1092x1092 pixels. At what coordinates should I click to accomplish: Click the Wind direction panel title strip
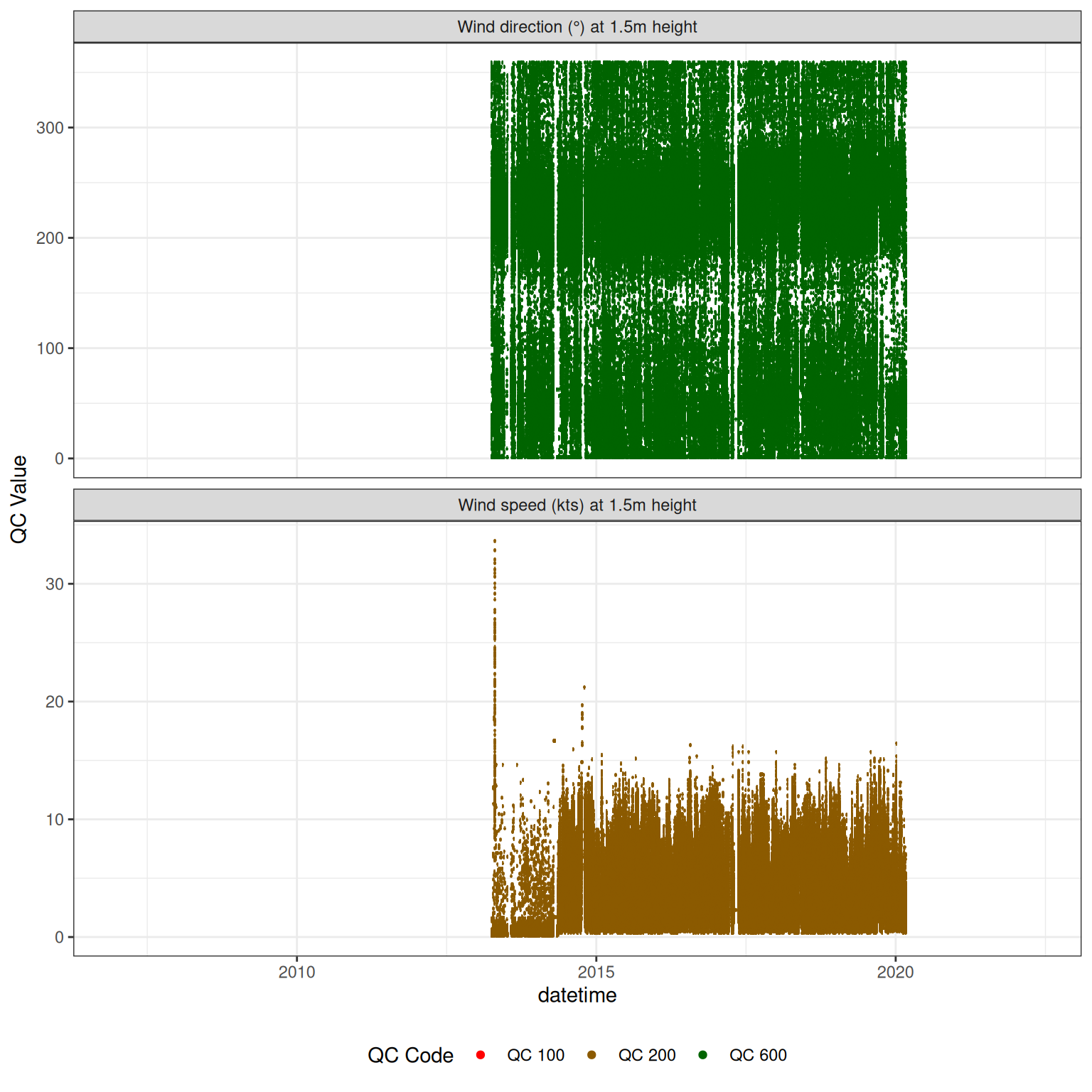point(577,27)
